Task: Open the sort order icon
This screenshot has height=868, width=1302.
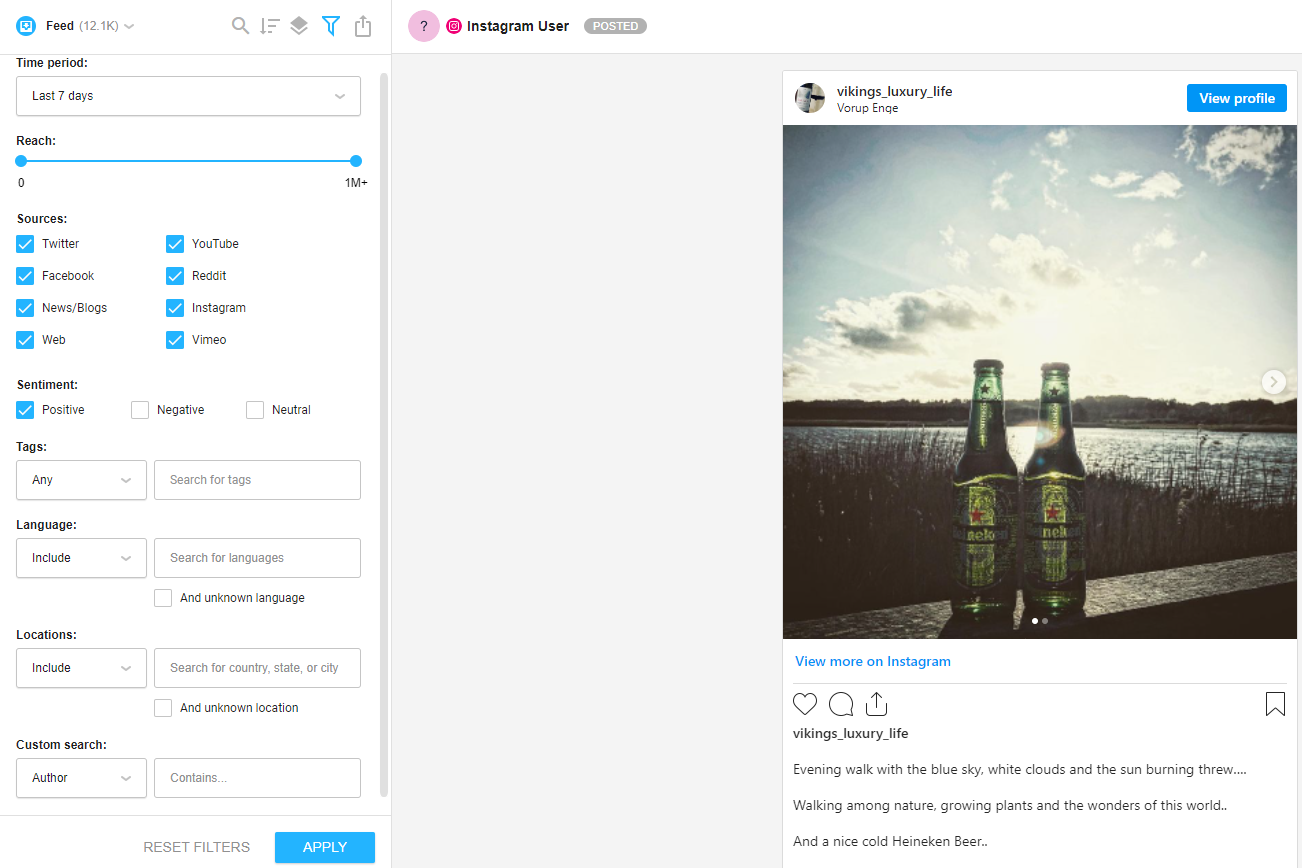Action: coord(269,26)
